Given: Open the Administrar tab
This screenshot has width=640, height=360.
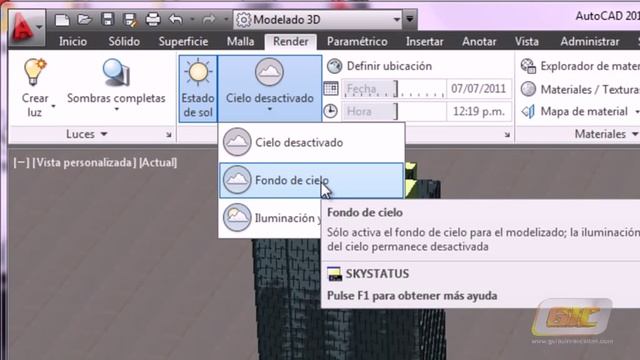Looking at the screenshot, I should [590, 41].
